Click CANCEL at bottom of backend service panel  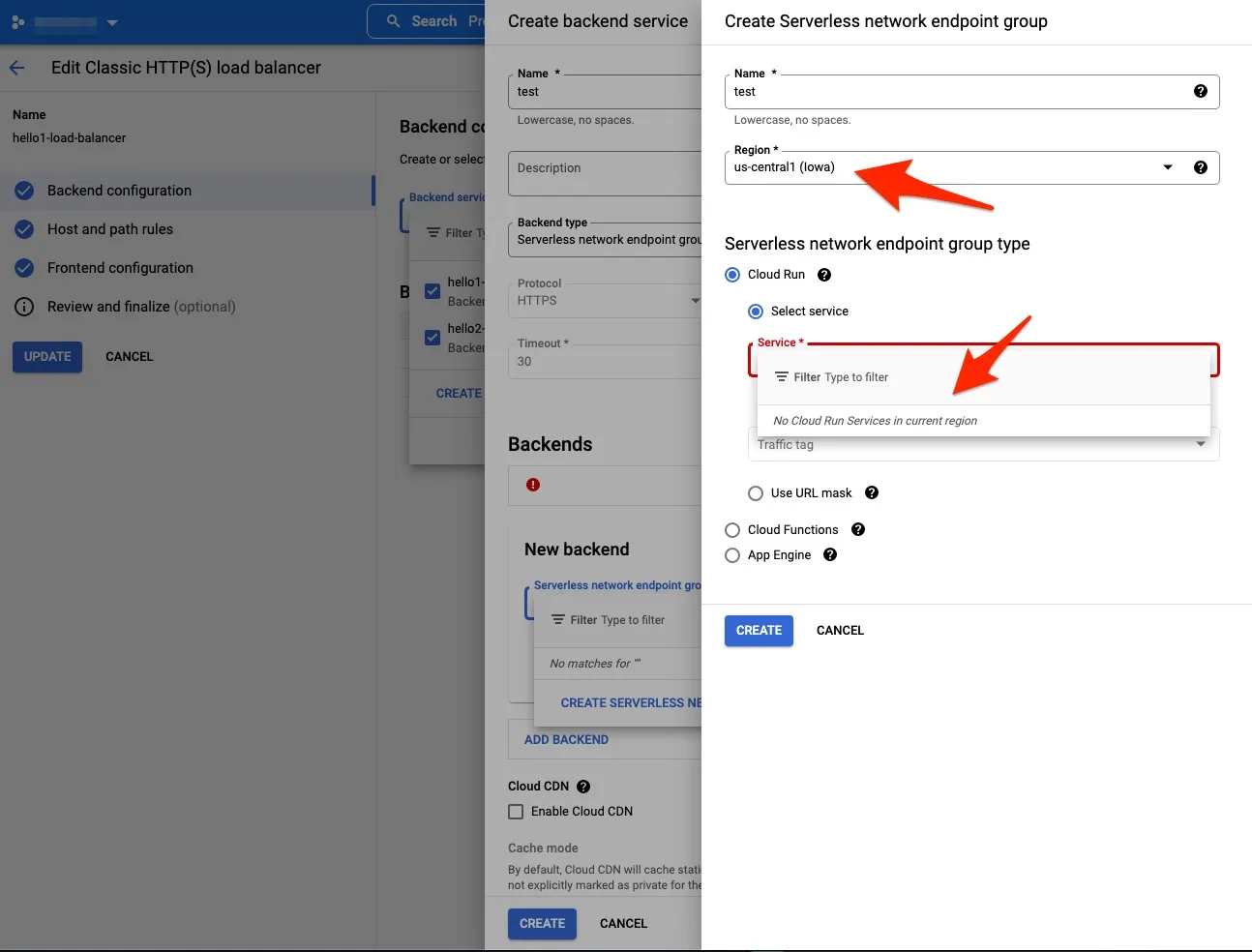623,924
